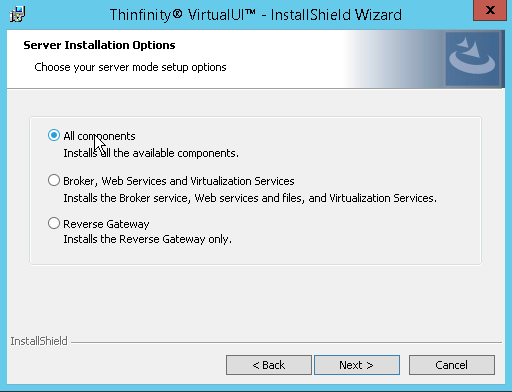Screen dimensions: 512x392
Task: Go back with the < Back button
Action: tap(269, 365)
